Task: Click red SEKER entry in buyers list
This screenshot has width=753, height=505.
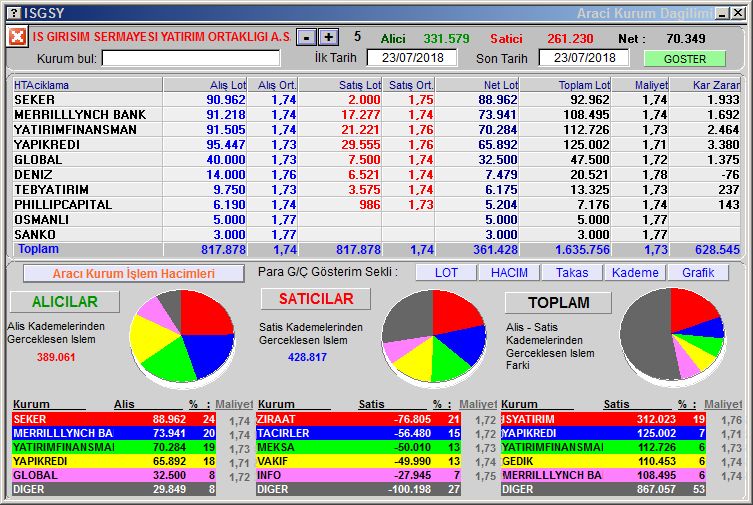Action: tap(114, 419)
